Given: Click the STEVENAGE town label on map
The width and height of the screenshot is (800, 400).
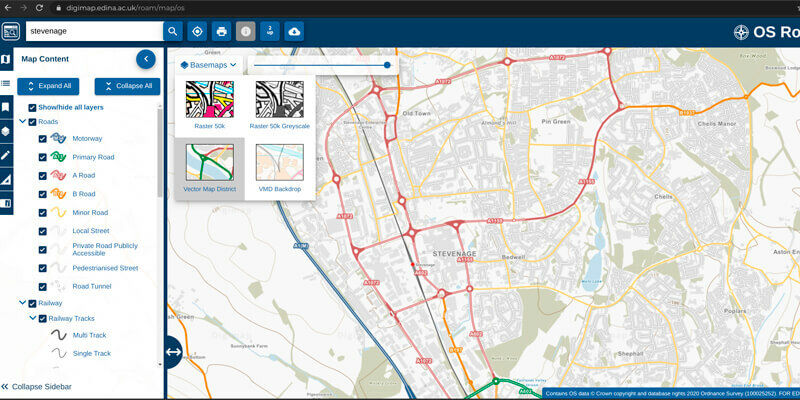Looking at the screenshot, I should coord(455,254).
